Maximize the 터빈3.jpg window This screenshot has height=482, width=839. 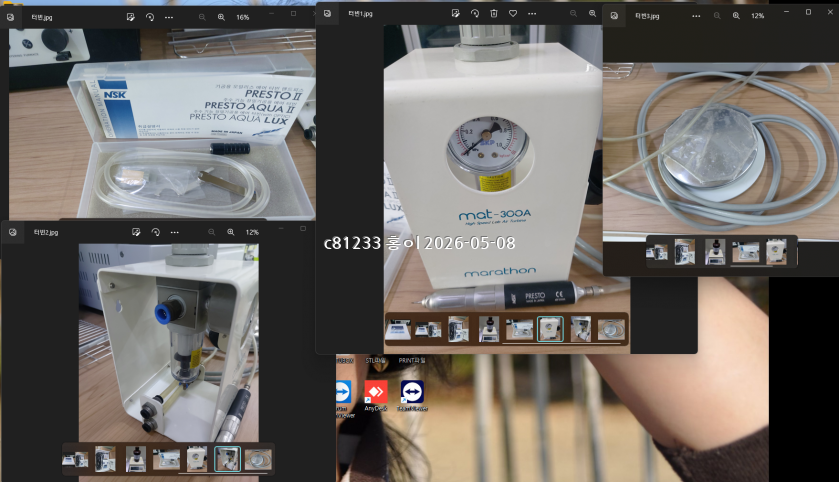coord(809,12)
